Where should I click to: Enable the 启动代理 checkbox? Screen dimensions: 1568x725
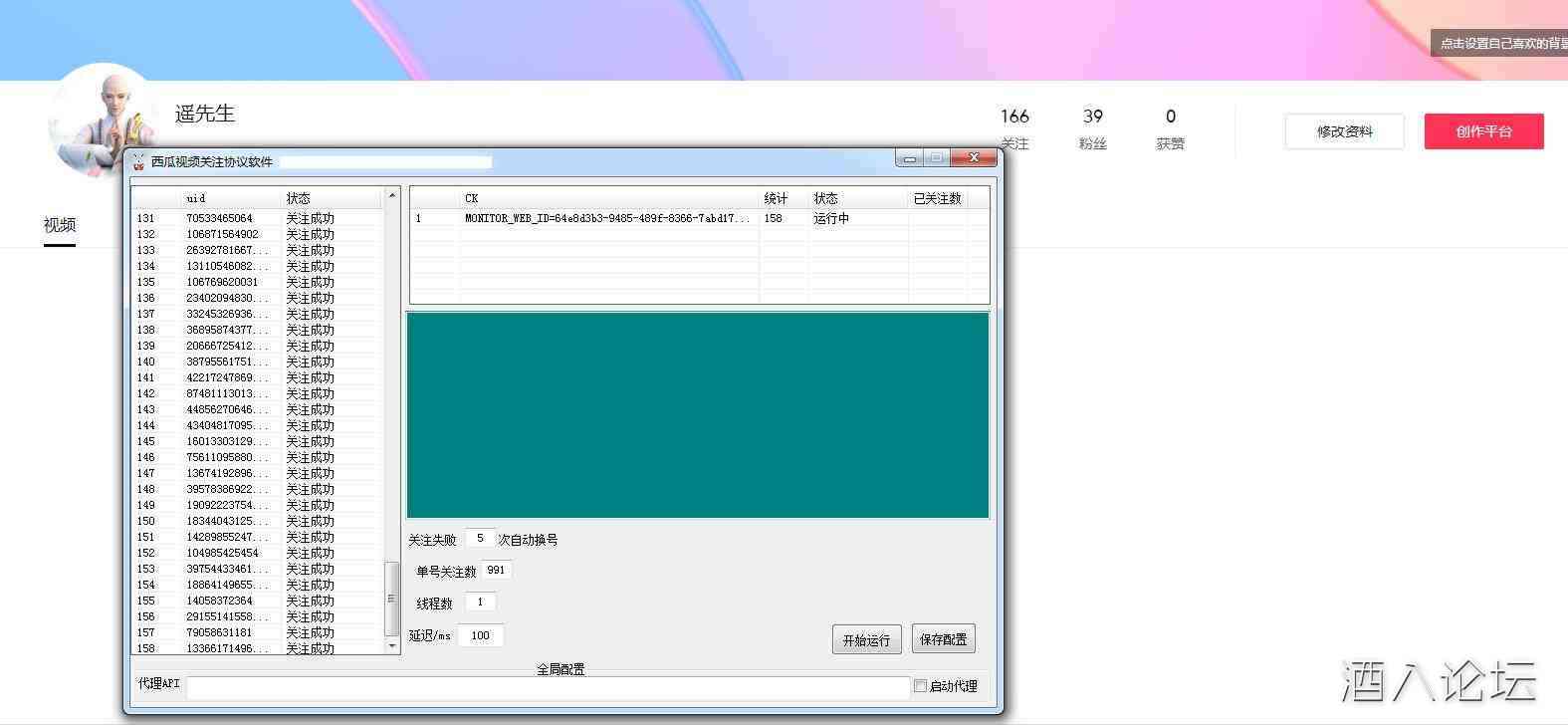920,685
